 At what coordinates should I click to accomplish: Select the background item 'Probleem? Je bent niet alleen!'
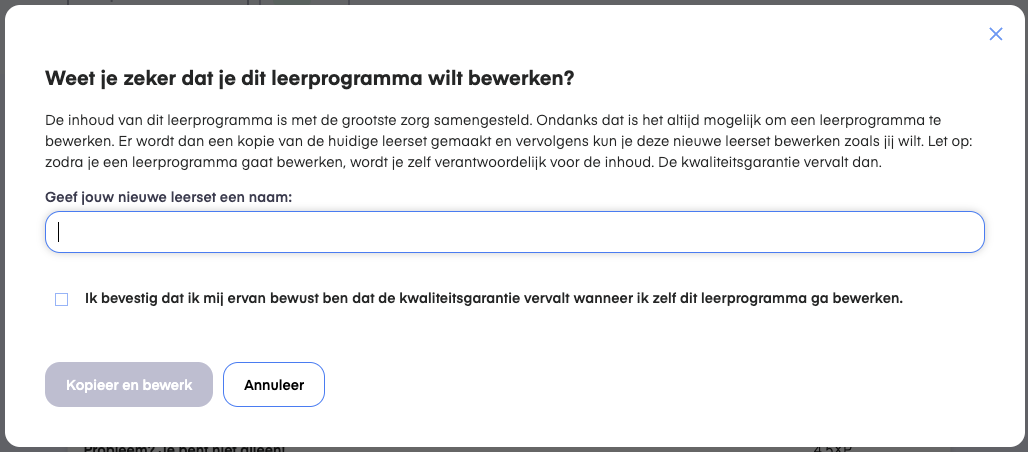pyautogui.click(x=185, y=449)
